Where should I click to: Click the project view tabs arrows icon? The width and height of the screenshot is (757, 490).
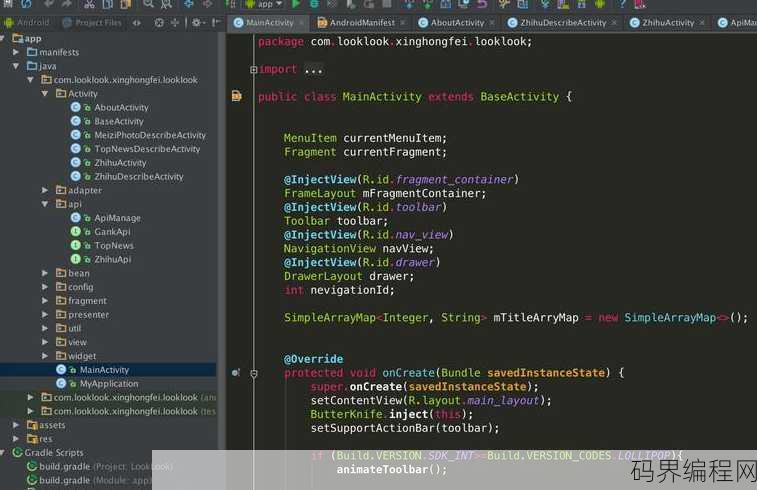pos(137,22)
